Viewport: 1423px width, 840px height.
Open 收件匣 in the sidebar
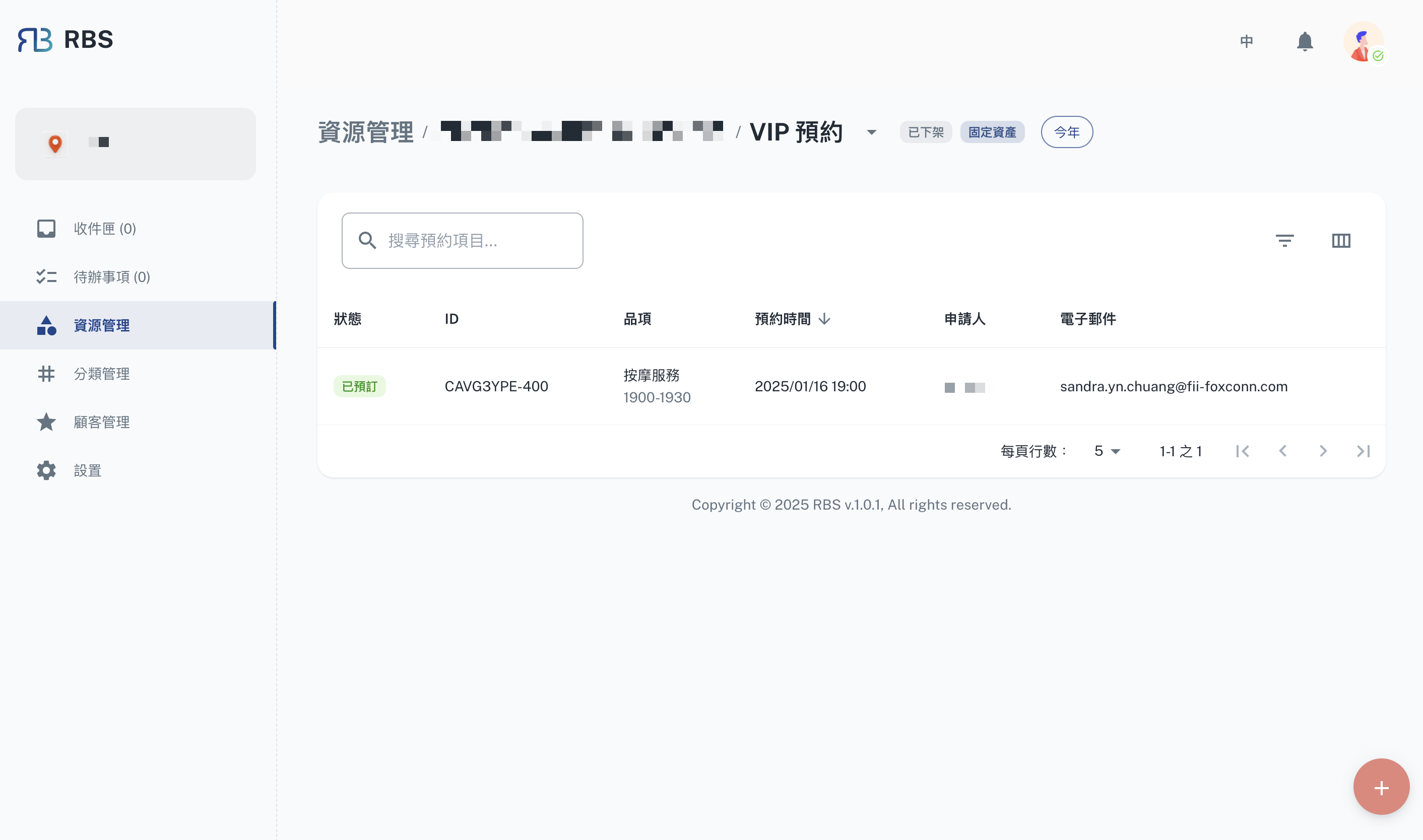click(x=104, y=229)
